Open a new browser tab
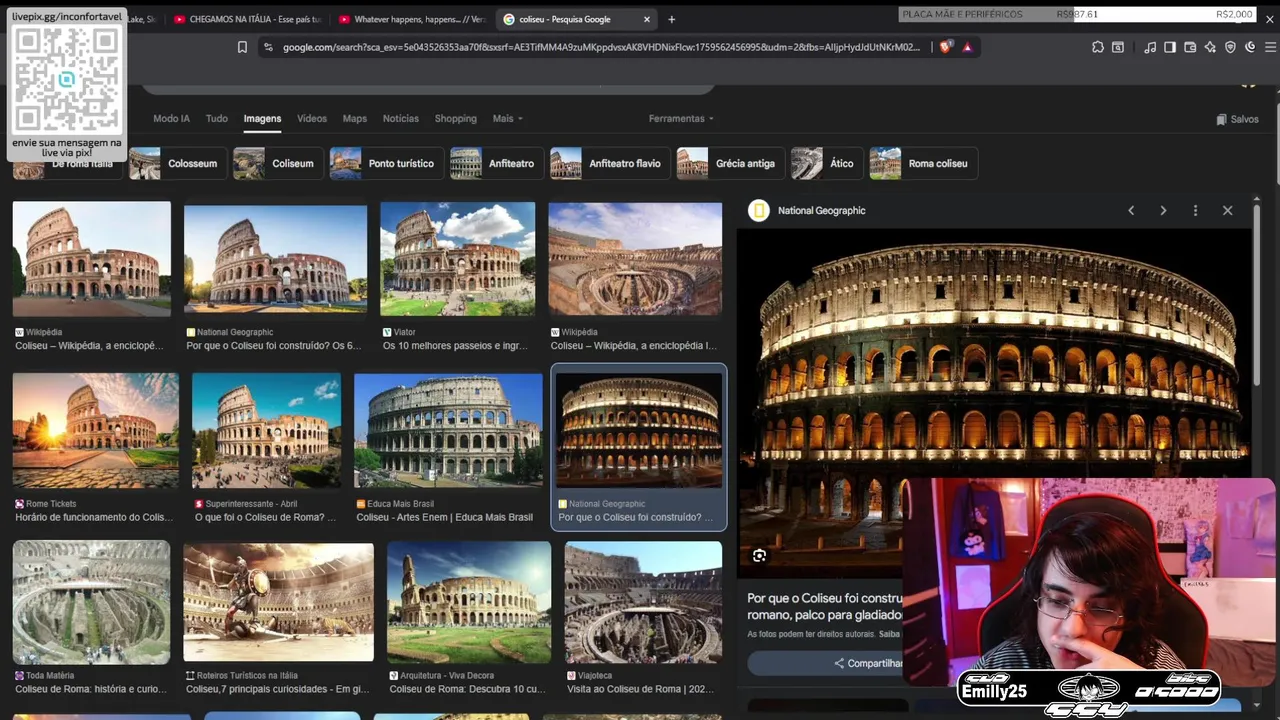This screenshot has height=720, width=1280. point(671,19)
